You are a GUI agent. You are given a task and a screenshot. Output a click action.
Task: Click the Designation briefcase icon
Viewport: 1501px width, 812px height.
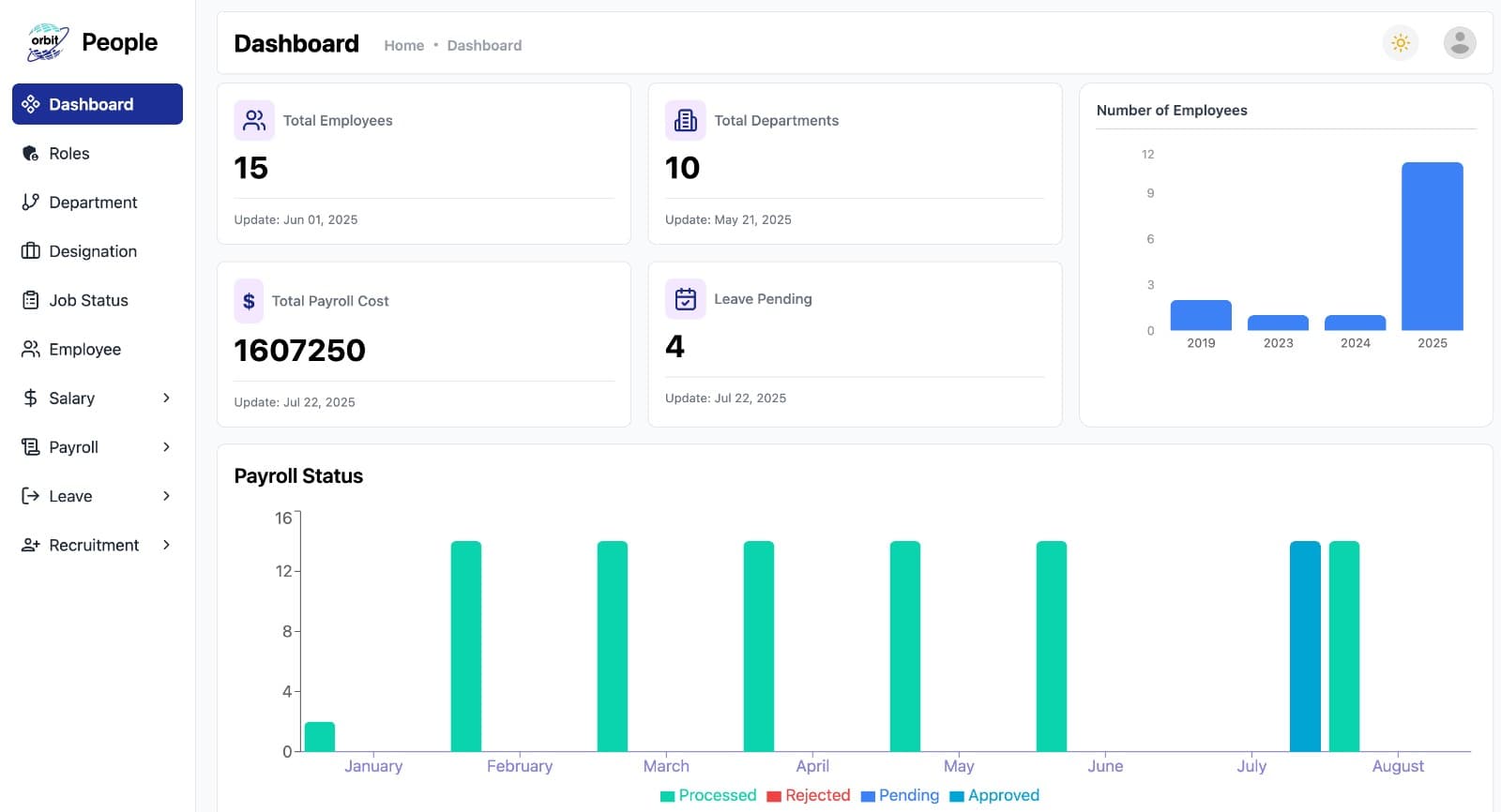coord(31,250)
